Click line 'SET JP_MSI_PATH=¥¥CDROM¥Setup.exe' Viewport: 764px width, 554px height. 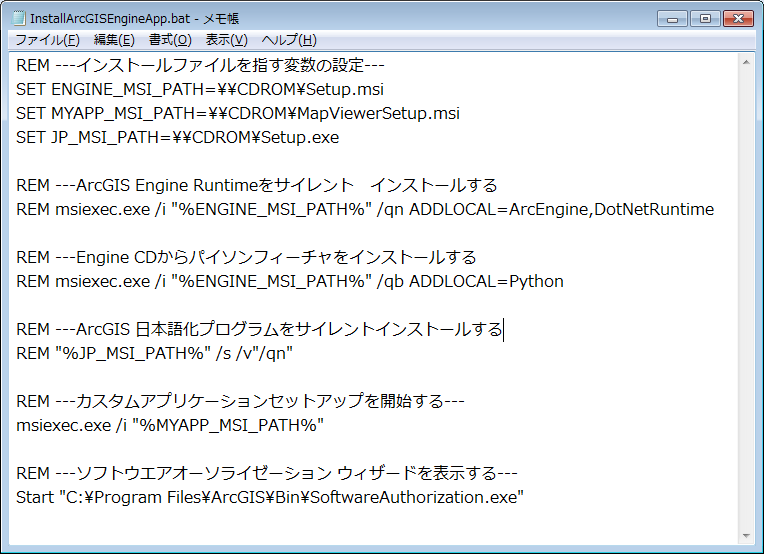click(177, 137)
